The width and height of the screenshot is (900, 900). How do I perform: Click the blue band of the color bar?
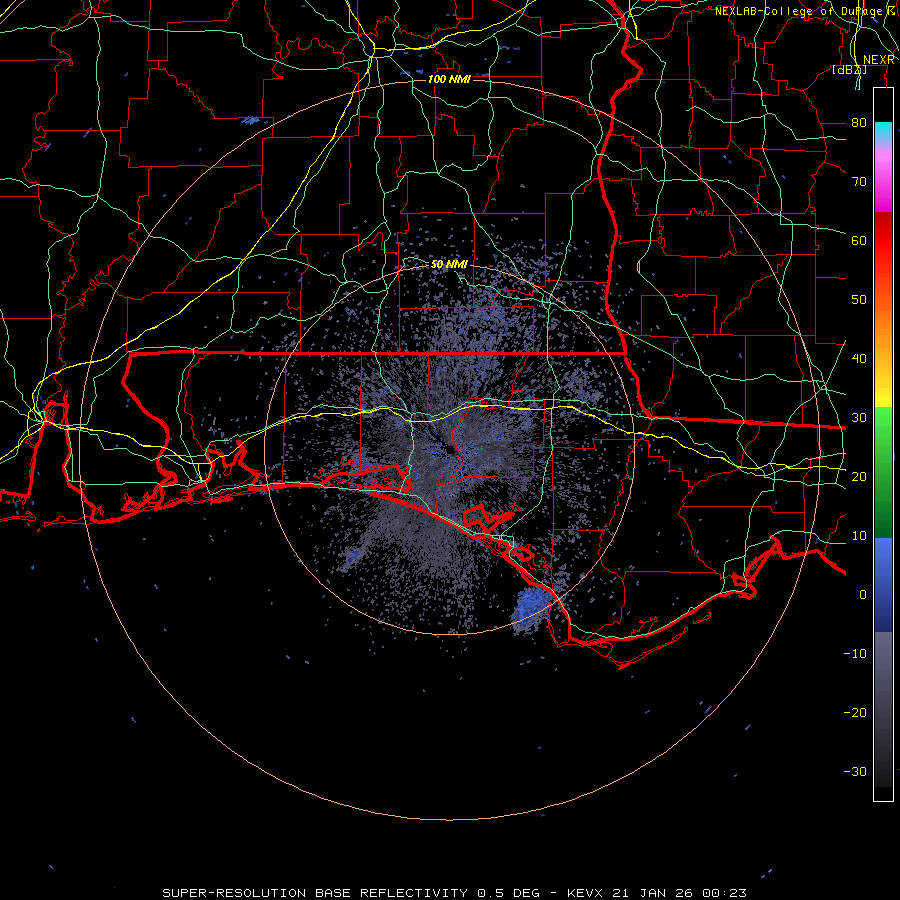[x=883, y=584]
